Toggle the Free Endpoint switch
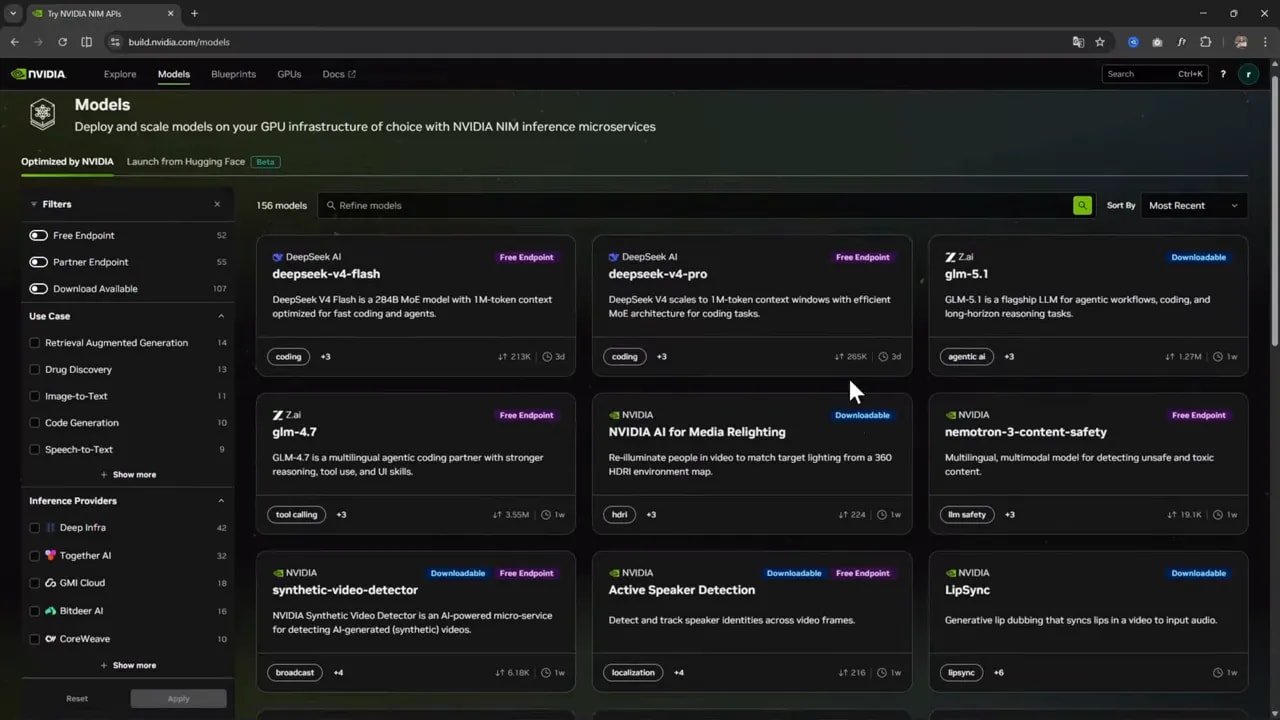Screen dimensions: 1280x720 point(38,235)
